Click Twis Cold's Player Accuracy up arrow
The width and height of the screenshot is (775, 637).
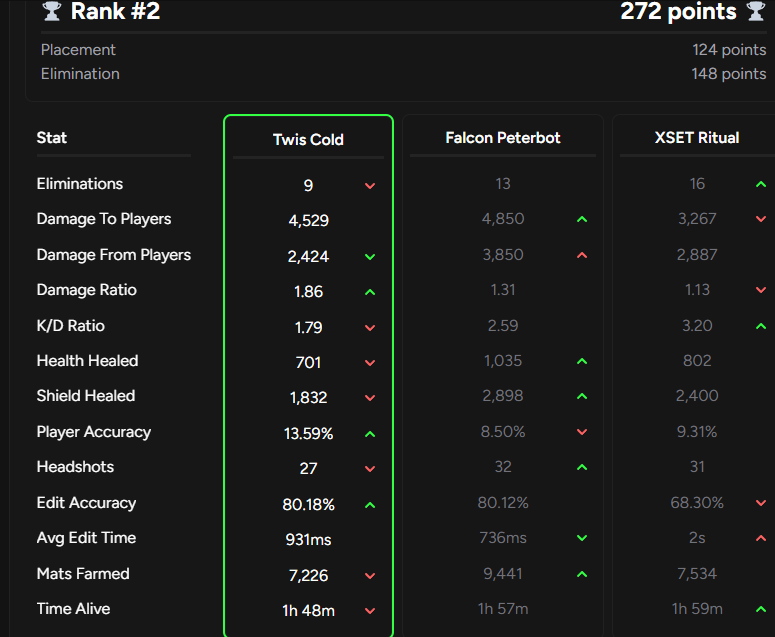point(370,434)
